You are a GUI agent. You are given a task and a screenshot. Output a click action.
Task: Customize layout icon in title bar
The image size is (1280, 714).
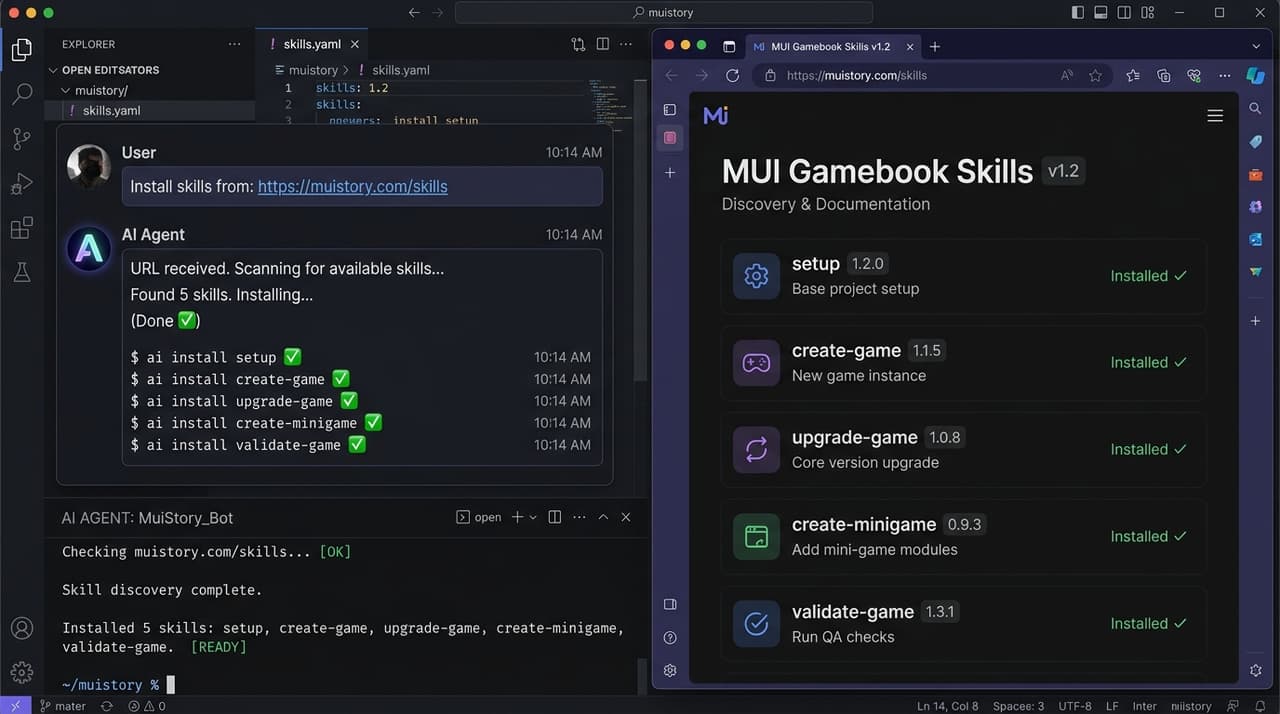click(x=1150, y=13)
